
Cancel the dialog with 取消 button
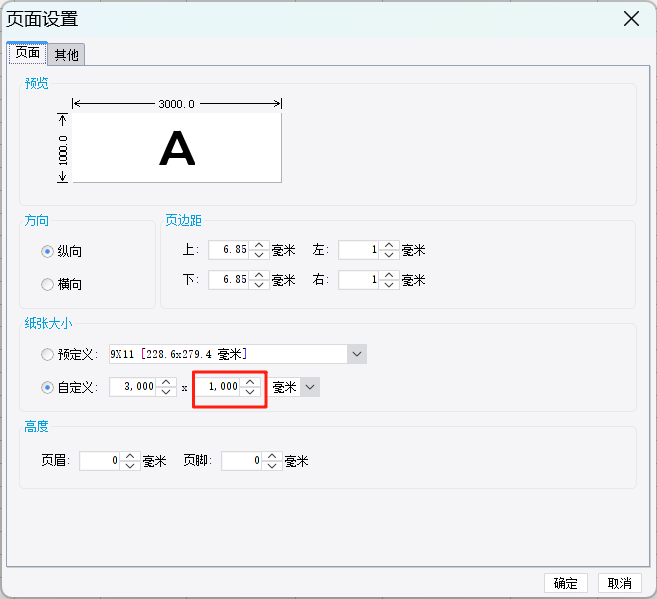coord(620,583)
